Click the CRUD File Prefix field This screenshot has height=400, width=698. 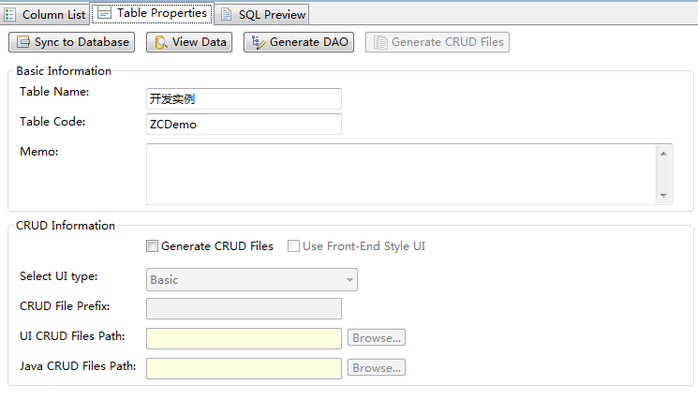[x=244, y=309]
